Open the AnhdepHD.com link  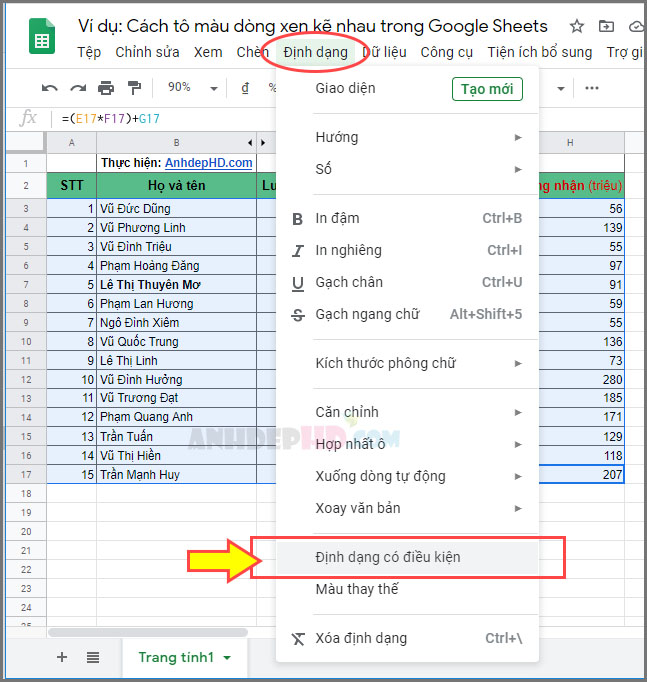tap(209, 163)
